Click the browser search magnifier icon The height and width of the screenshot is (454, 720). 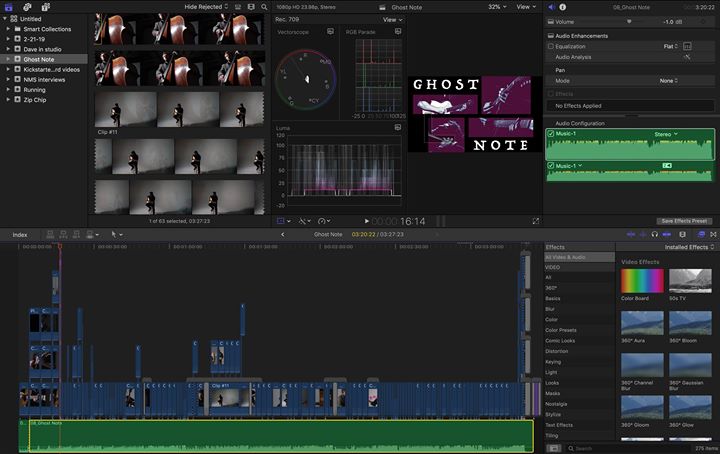(264, 6)
